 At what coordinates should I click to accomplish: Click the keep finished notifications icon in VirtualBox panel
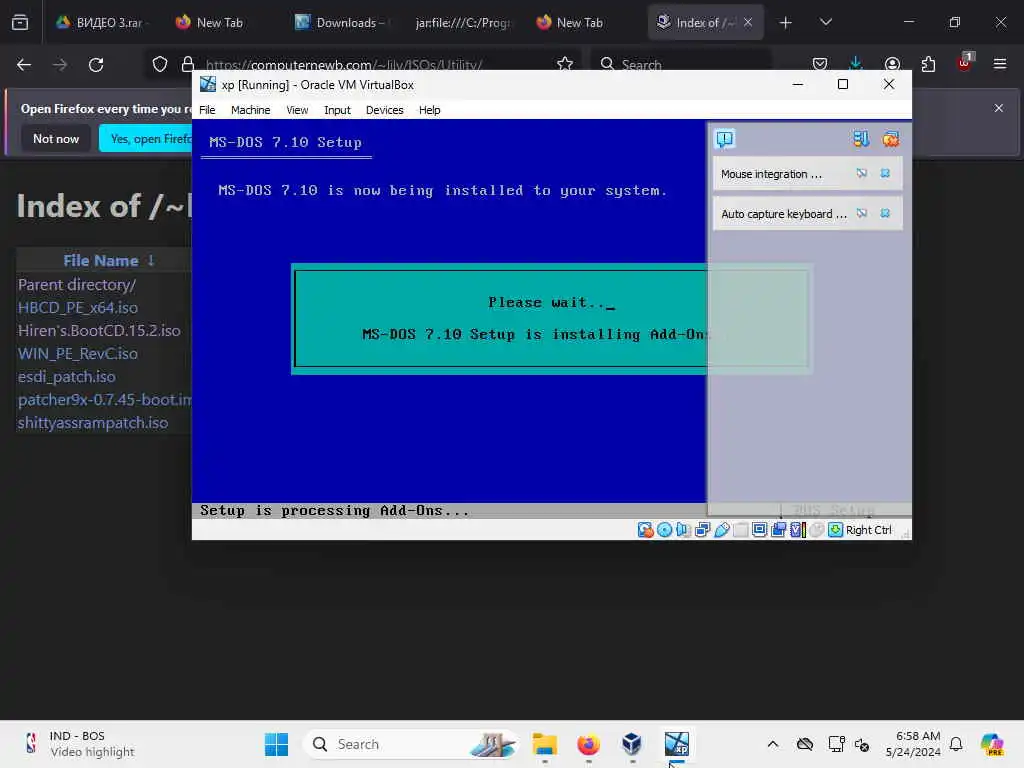[x=861, y=138]
